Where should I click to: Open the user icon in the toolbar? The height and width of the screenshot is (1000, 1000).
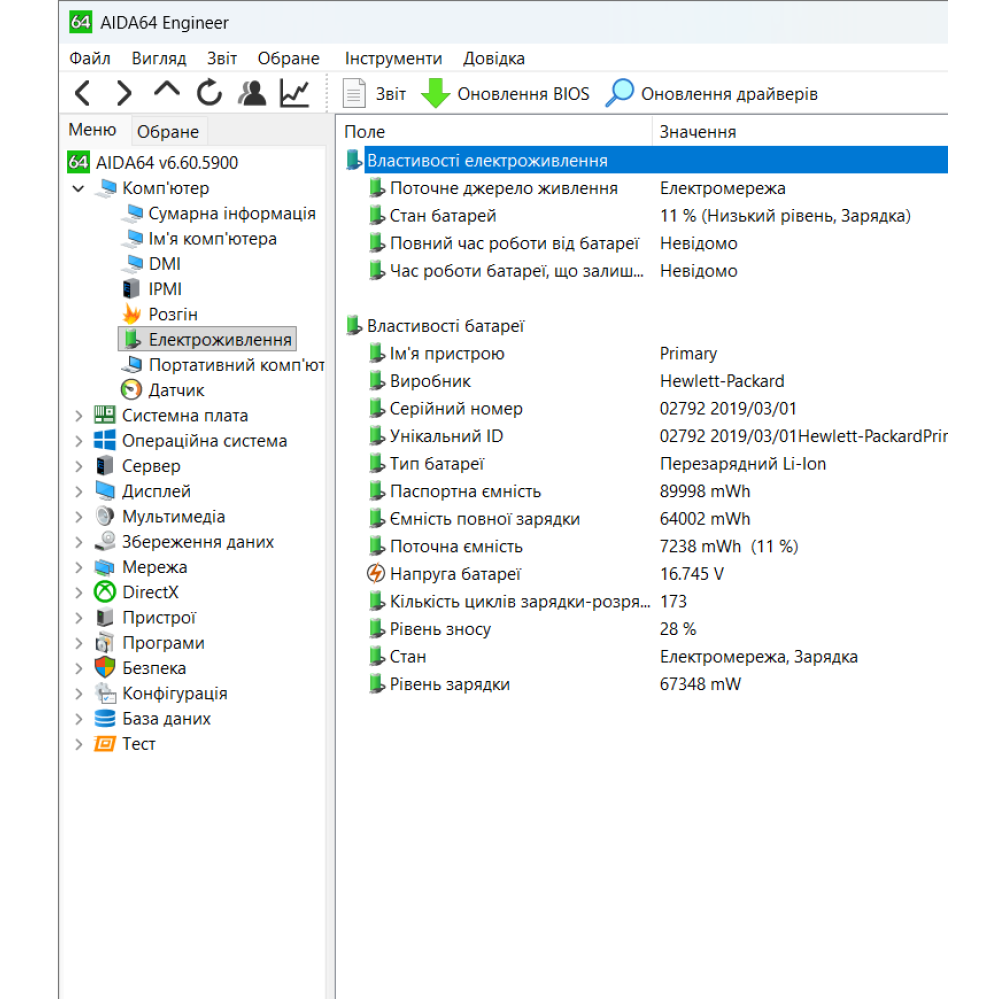(252, 93)
